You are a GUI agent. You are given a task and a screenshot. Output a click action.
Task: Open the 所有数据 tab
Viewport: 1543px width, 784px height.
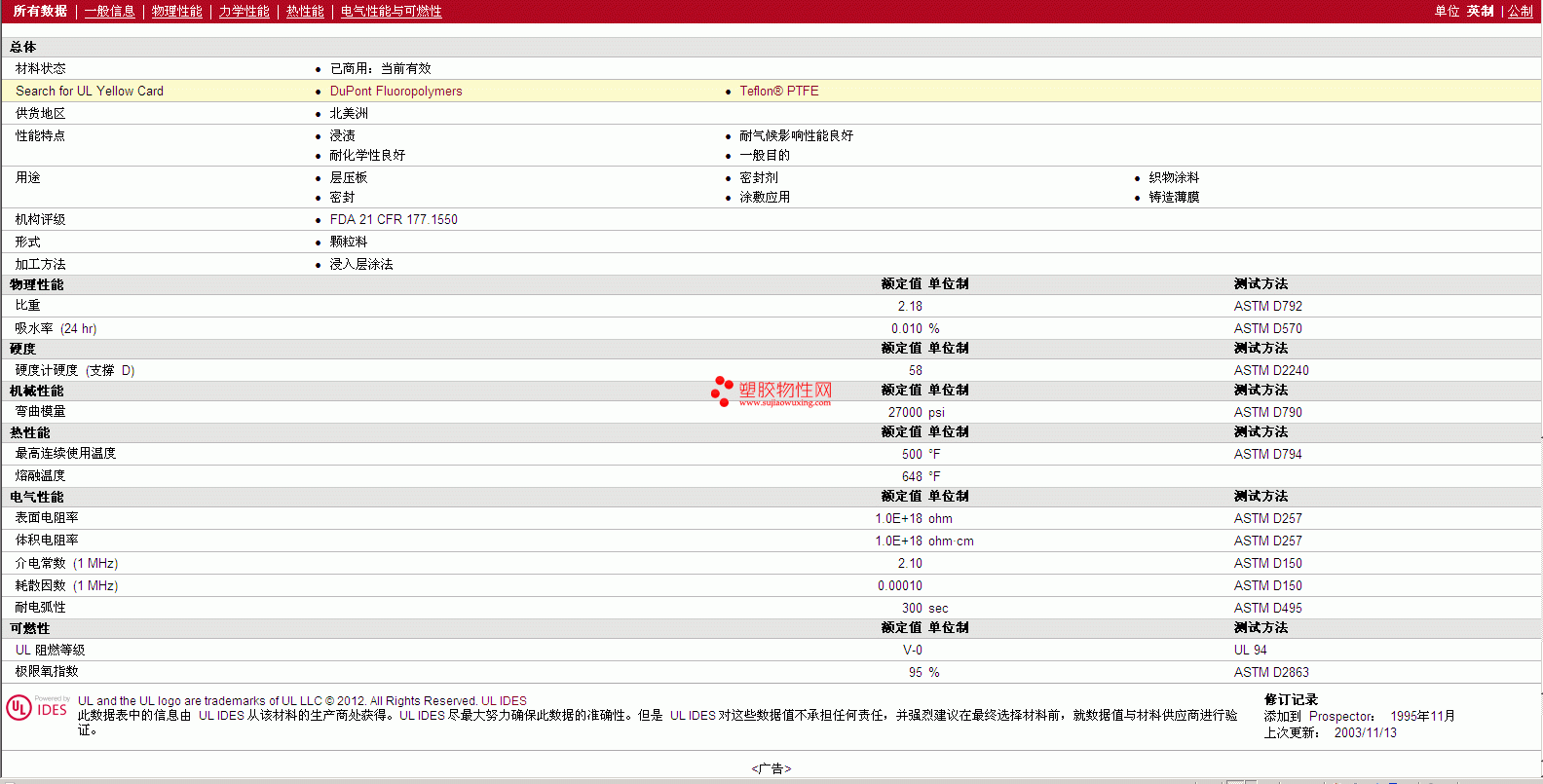click(x=40, y=11)
